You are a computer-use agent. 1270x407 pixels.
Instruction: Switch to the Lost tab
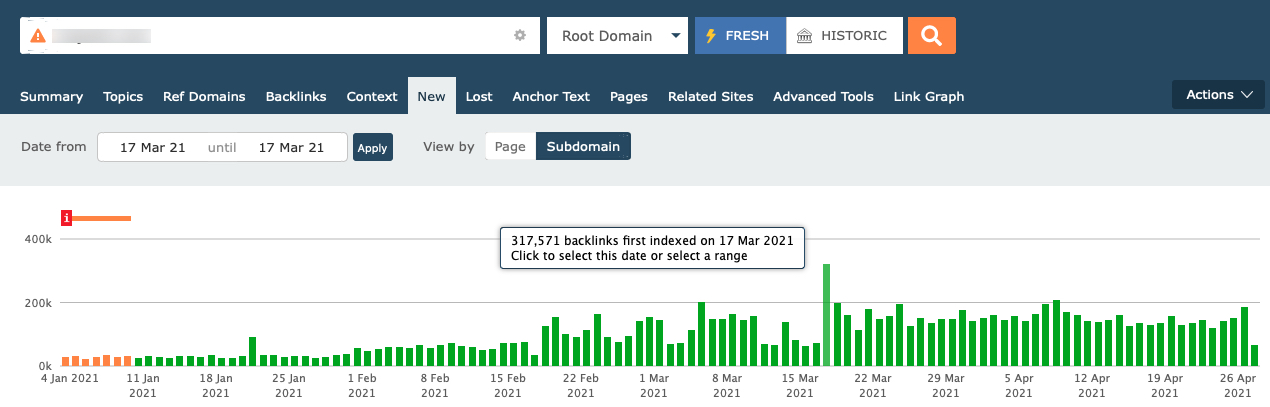(x=479, y=97)
